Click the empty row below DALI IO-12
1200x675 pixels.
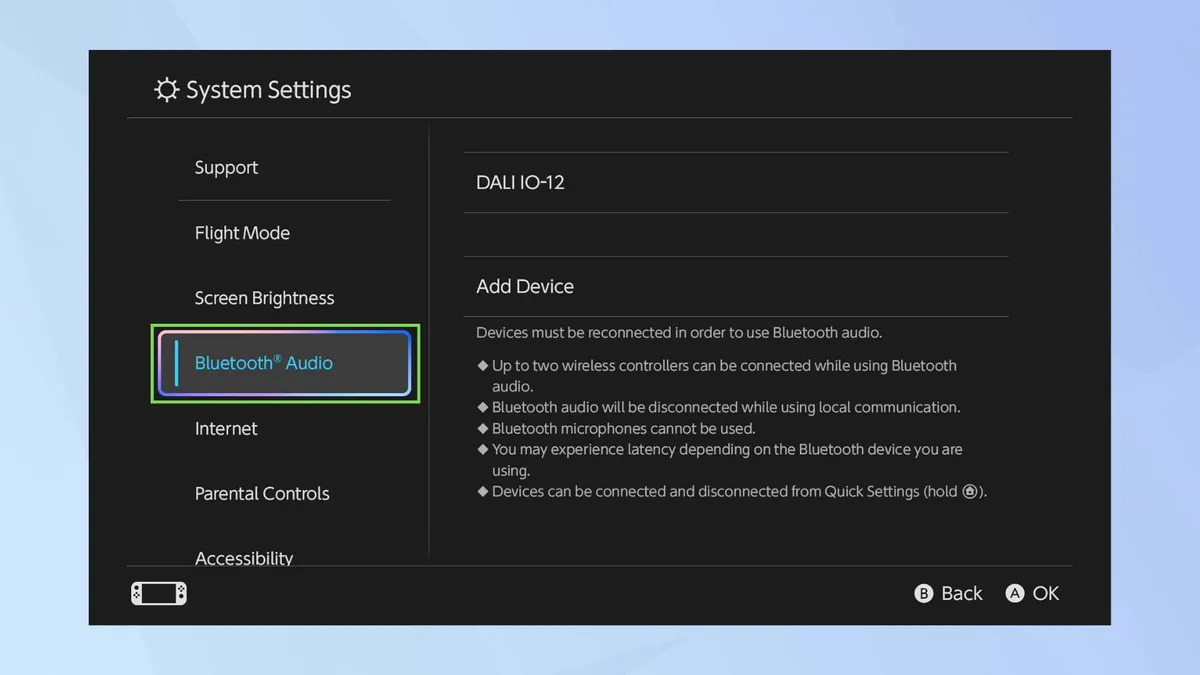click(735, 235)
